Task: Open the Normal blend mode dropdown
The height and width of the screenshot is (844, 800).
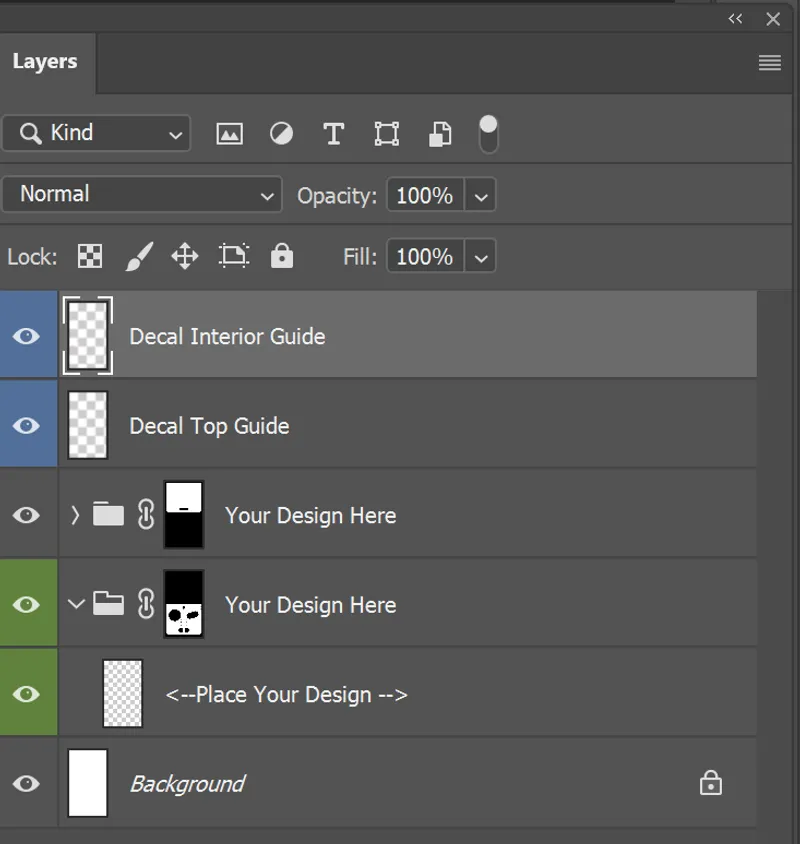Action: coord(142,195)
